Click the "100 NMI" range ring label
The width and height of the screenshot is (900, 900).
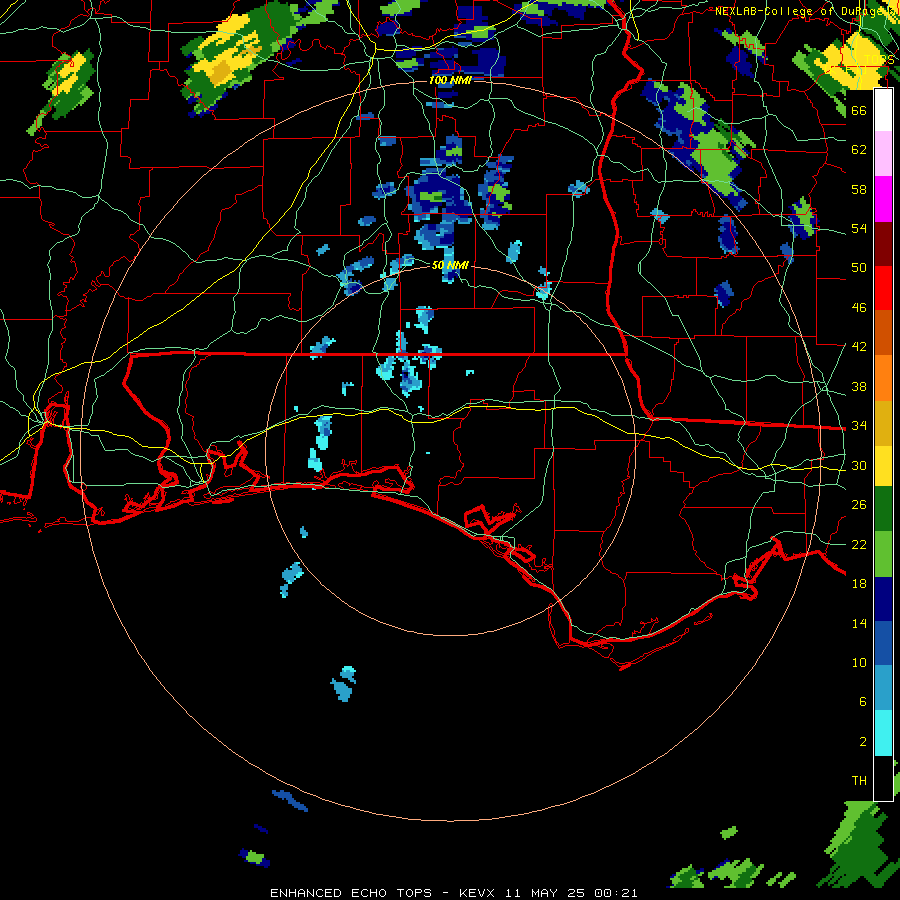point(450,80)
